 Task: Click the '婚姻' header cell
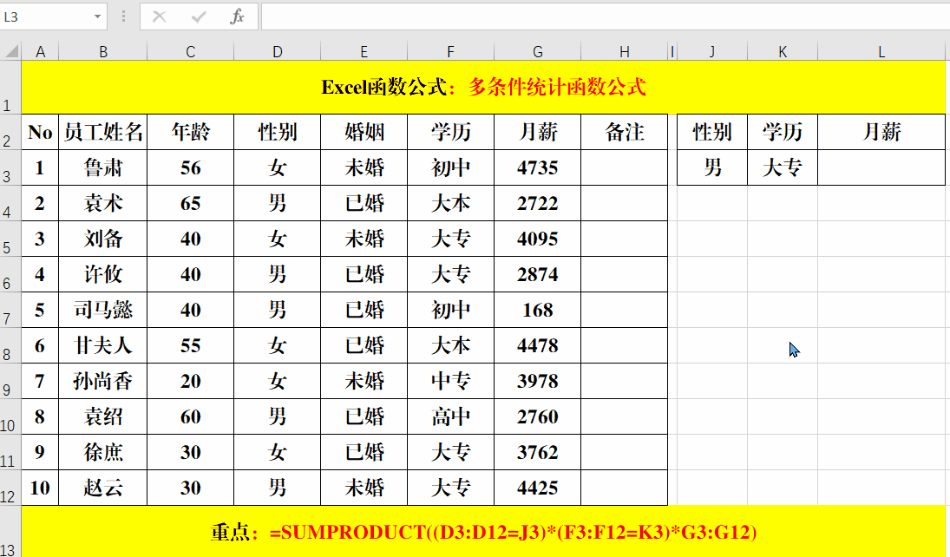tap(364, 132)
